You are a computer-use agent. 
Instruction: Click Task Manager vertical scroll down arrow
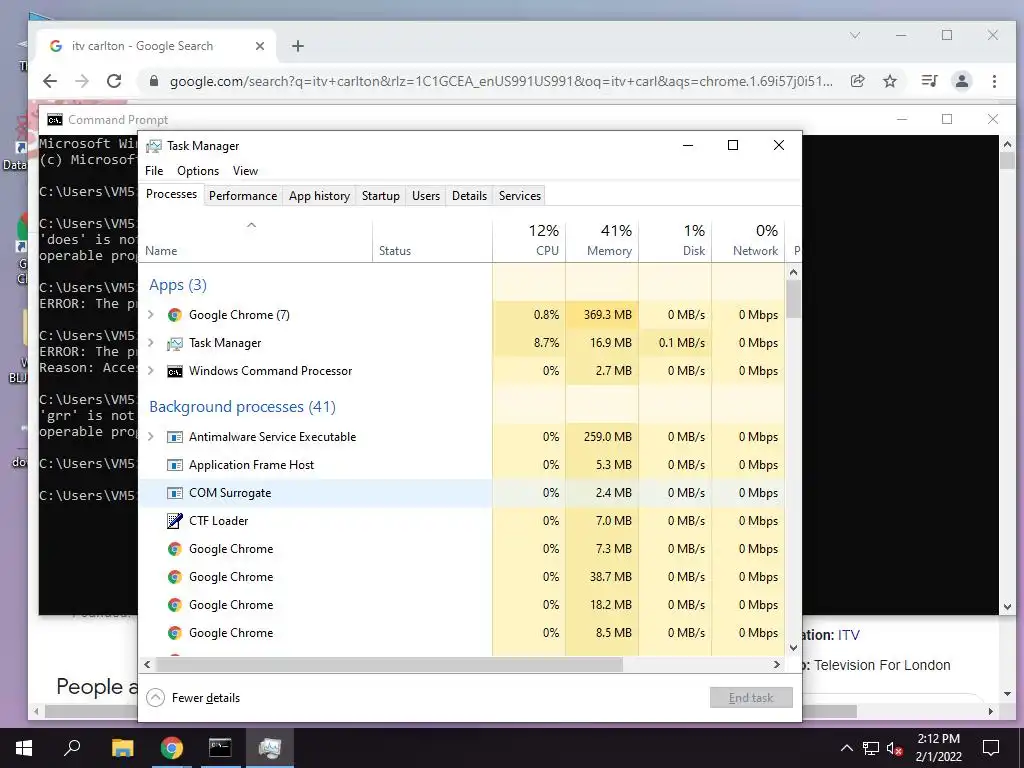pyautogui.click(x=793, y=648)
